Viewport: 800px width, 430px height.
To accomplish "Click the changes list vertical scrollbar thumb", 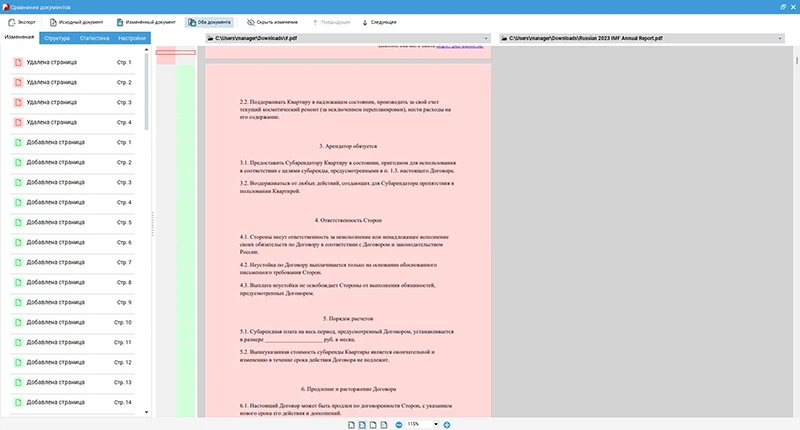I will pyautogui.click(x=146, y=92).
